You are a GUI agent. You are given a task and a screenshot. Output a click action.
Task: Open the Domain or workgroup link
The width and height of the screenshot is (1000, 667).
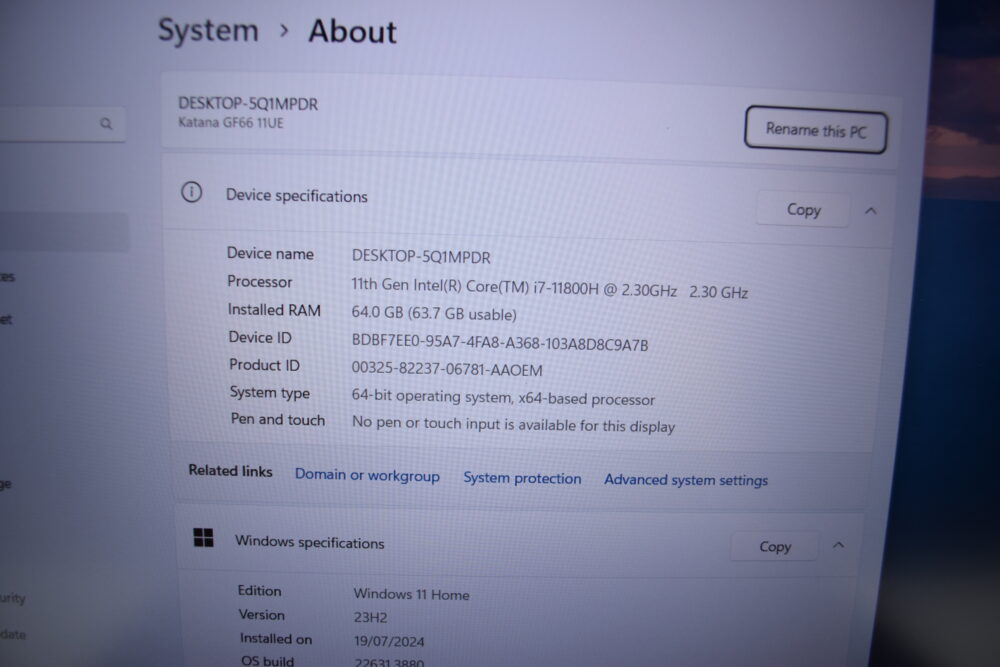[x=367, y=476]
